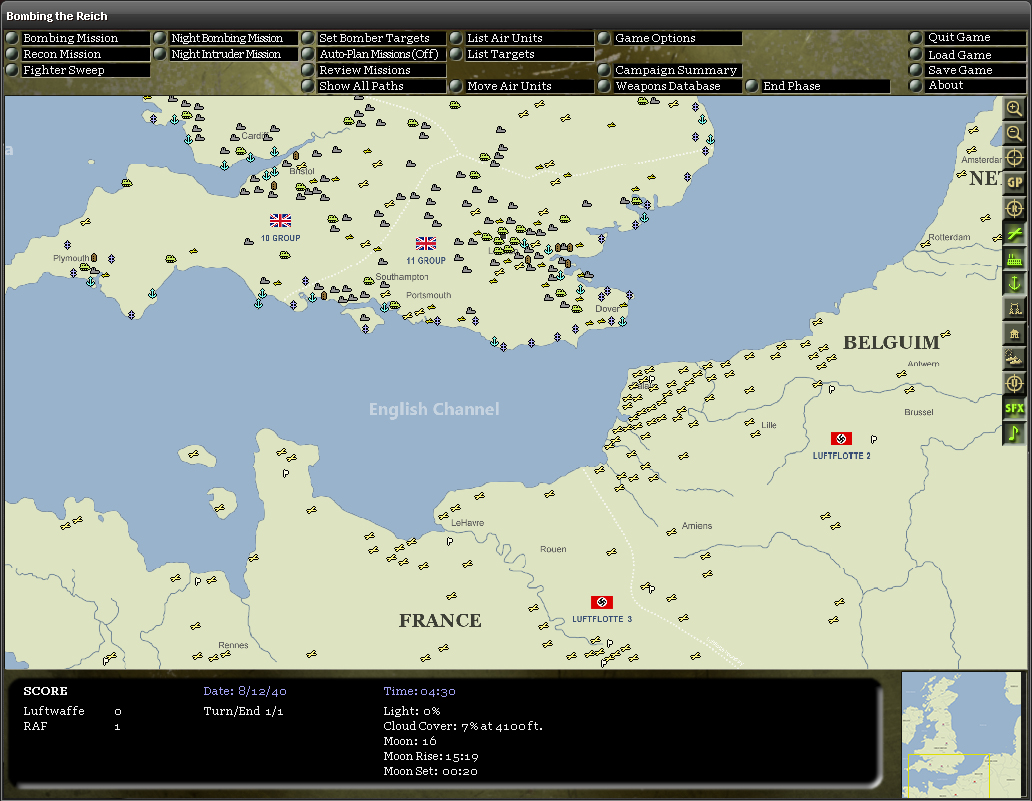The height and width of the screenshot is (801, 1032).
Task: Toggle Auto-Plan Missions (Off)
Action: [374, 54]
